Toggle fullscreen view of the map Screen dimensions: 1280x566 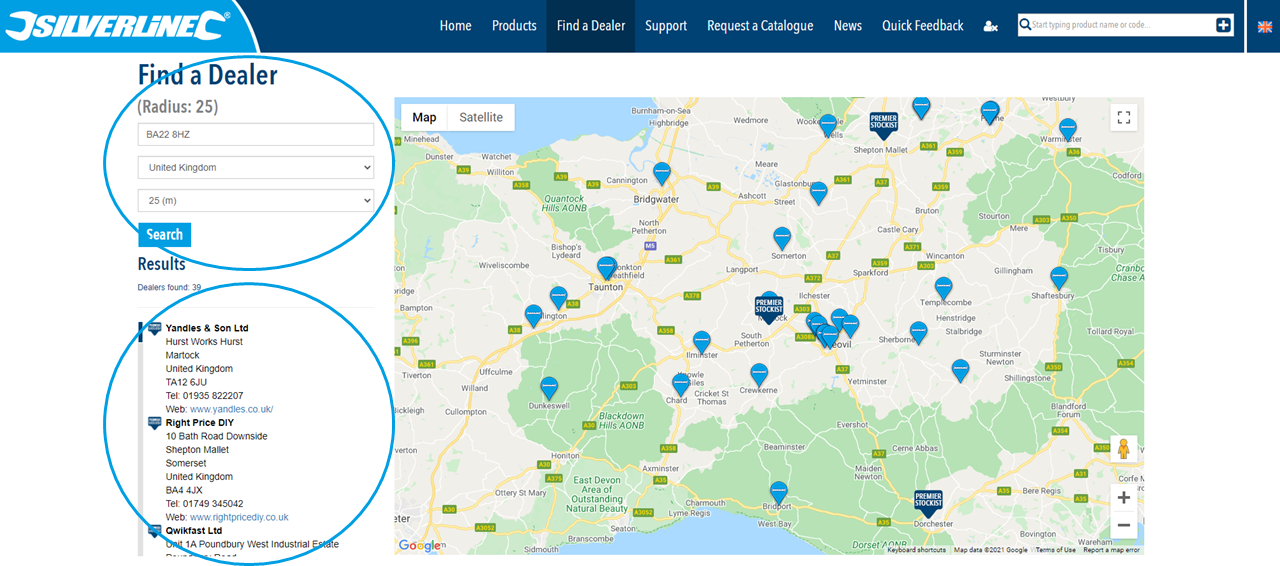1124,117
